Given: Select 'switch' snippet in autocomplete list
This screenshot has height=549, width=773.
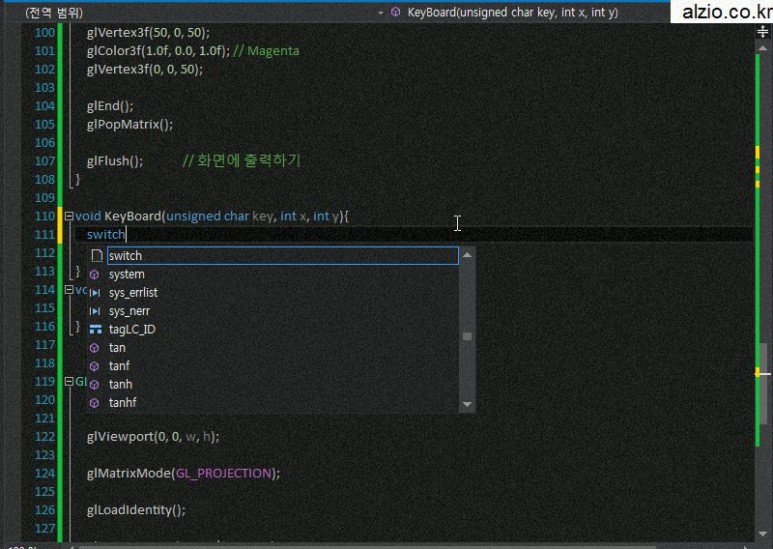Looking at the screenshot, I should (x=282, y=256).
